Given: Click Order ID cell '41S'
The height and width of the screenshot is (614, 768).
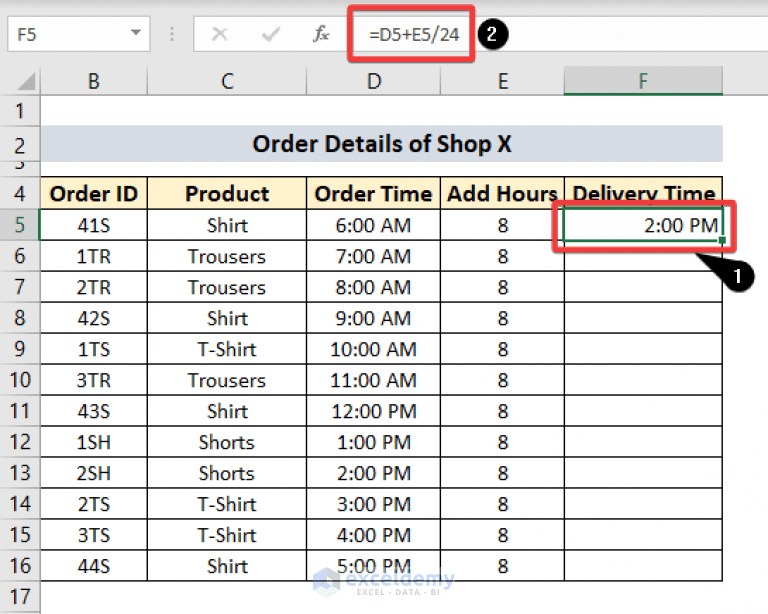Looking at the screenshot, I should point(94,225).
